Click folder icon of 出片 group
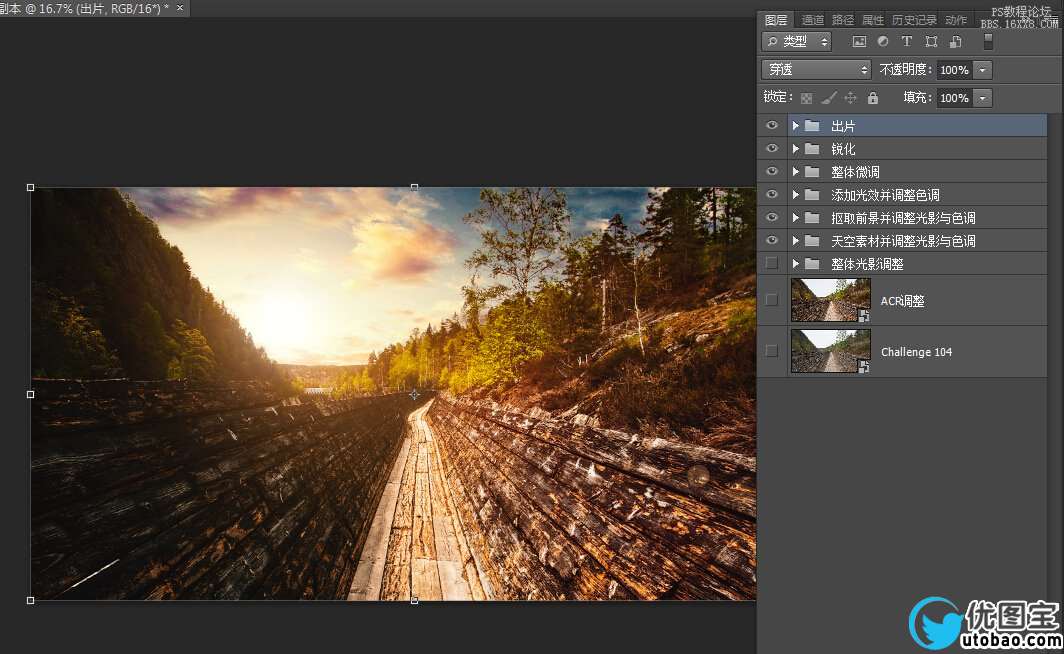The width and height of the screenshot is (1064, 654). (x=812, y=126)
